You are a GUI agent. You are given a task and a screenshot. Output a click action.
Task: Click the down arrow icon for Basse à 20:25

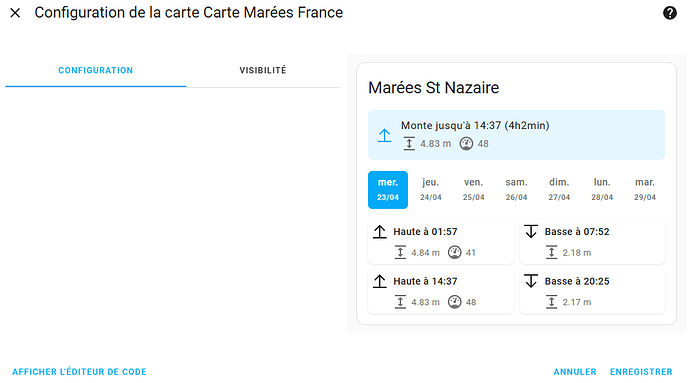coord(531,281)
